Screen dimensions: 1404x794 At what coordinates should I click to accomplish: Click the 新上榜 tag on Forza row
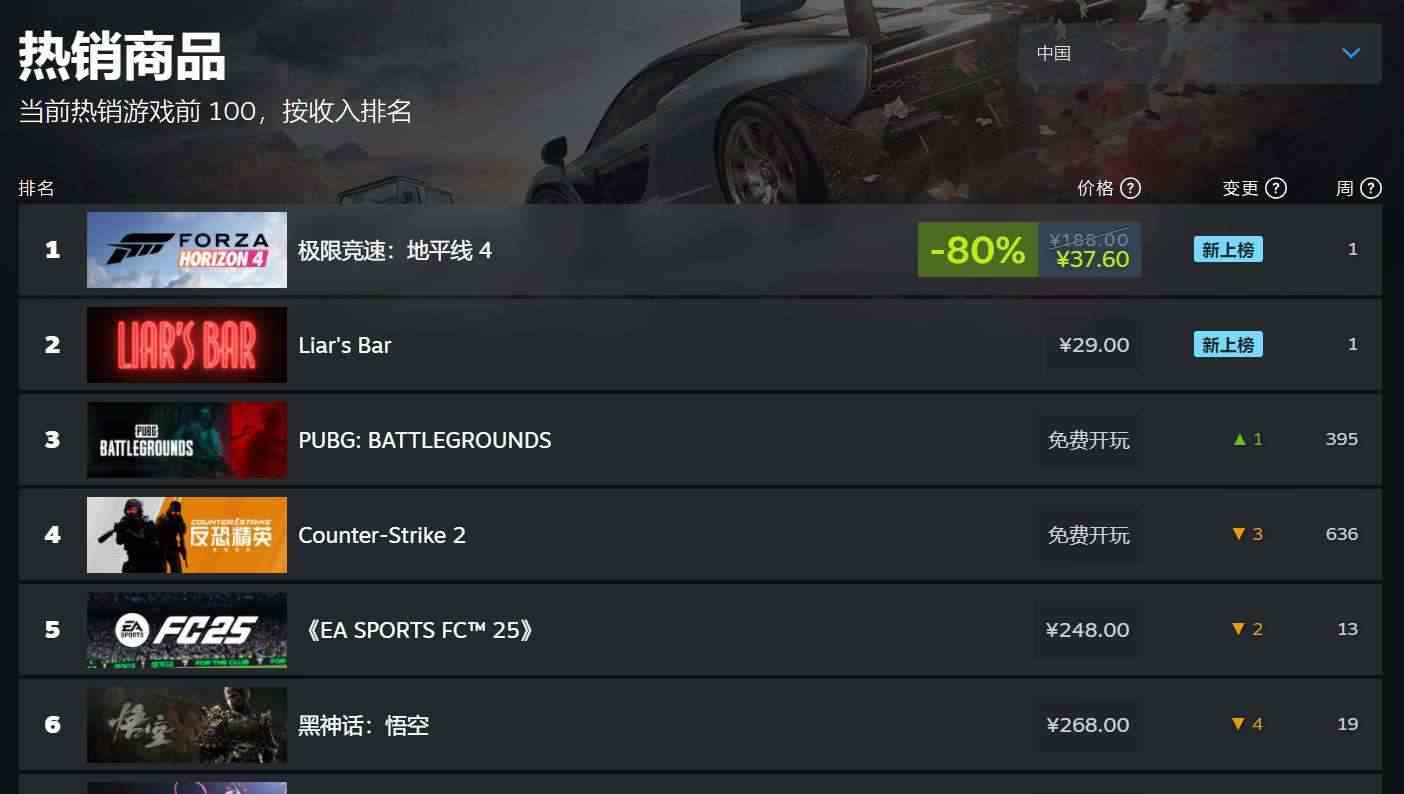(1228, 250)
